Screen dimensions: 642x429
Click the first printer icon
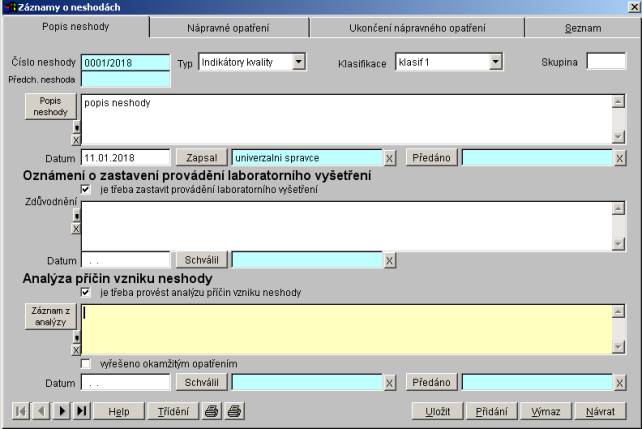pyautogui.click(x=212, y=410)
